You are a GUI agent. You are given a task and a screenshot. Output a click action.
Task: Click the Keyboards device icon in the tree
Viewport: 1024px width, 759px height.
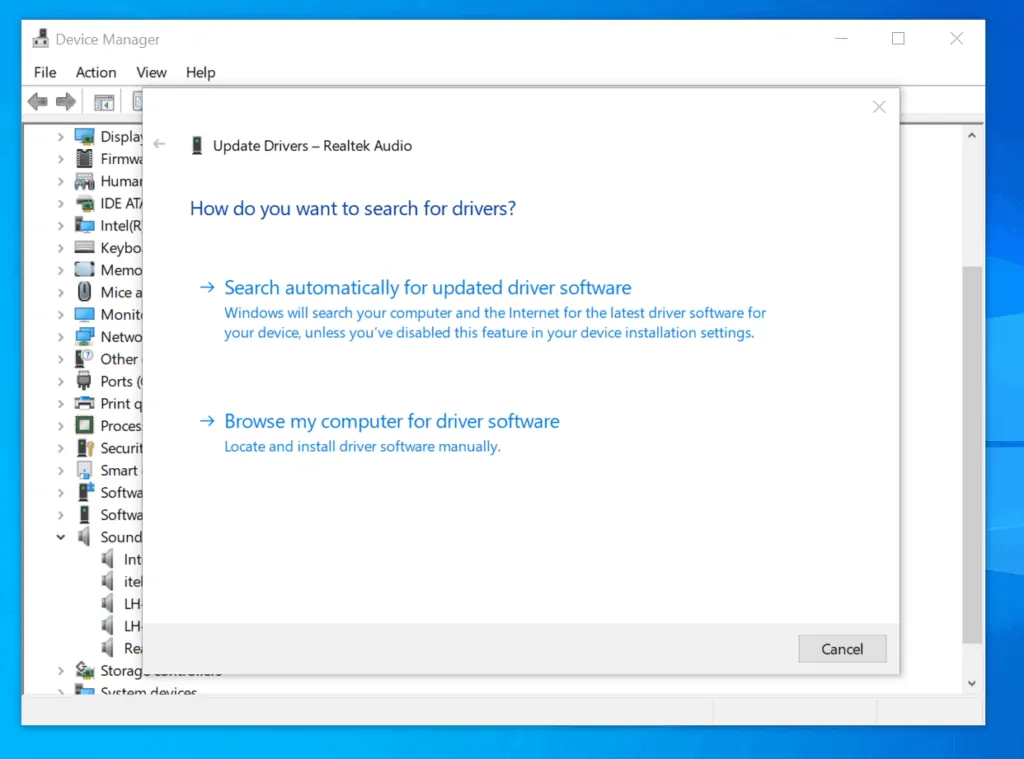point(85,247)
